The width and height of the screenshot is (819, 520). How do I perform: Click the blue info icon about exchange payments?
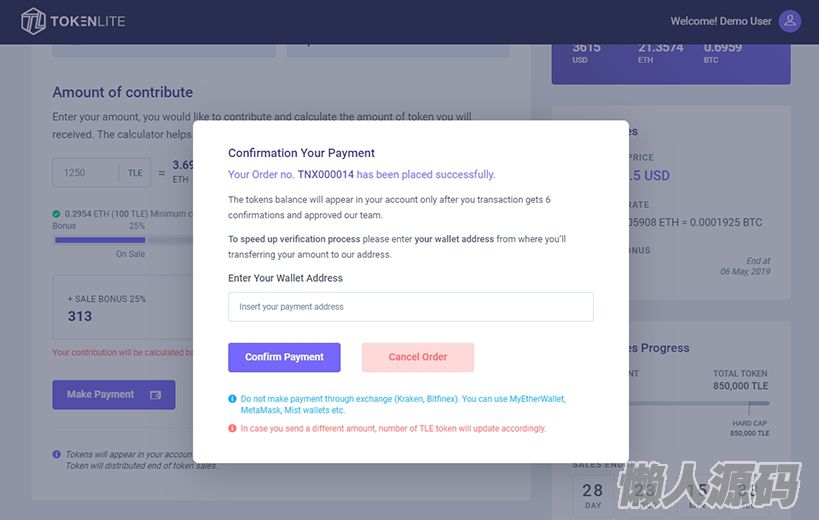coord(233,399)
